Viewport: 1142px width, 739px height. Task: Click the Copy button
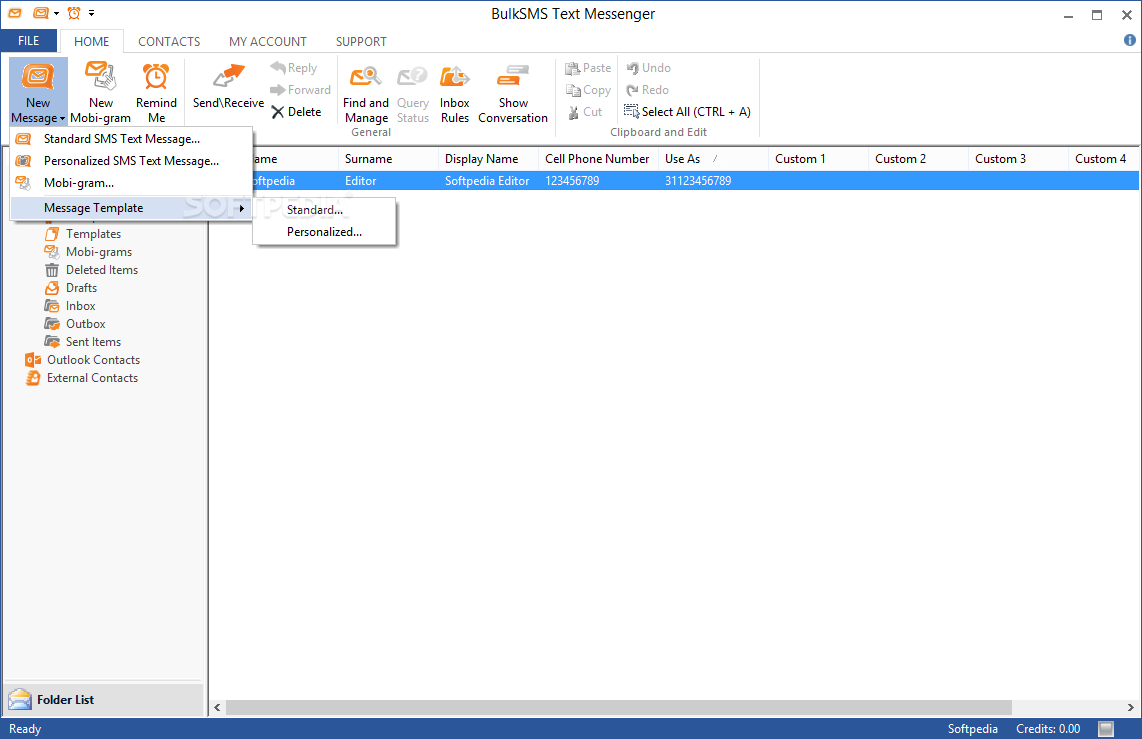pos(588,90)
